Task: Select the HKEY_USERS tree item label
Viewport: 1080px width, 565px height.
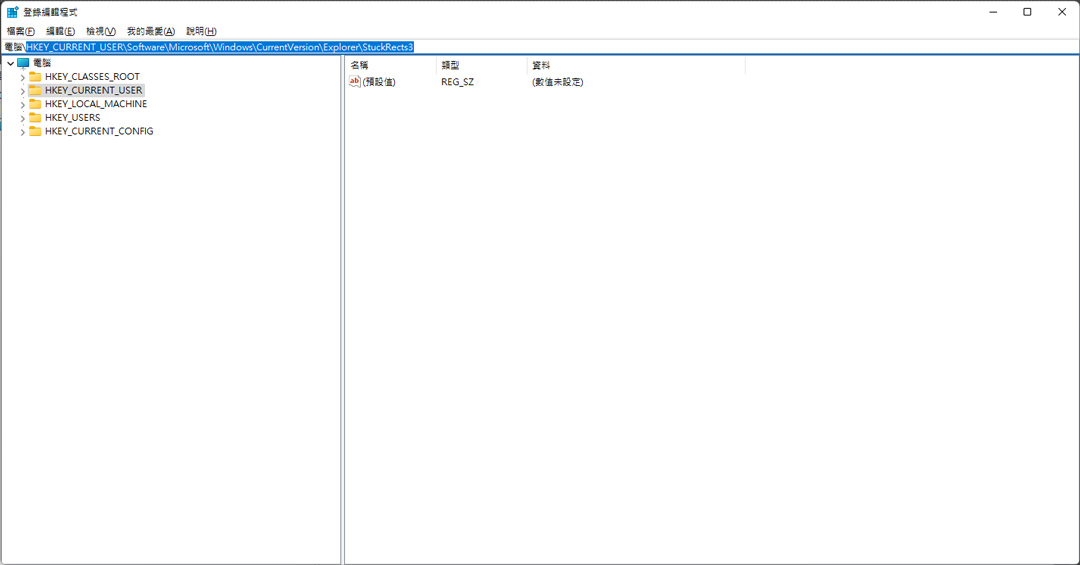Action: click(x=72, y=118)
